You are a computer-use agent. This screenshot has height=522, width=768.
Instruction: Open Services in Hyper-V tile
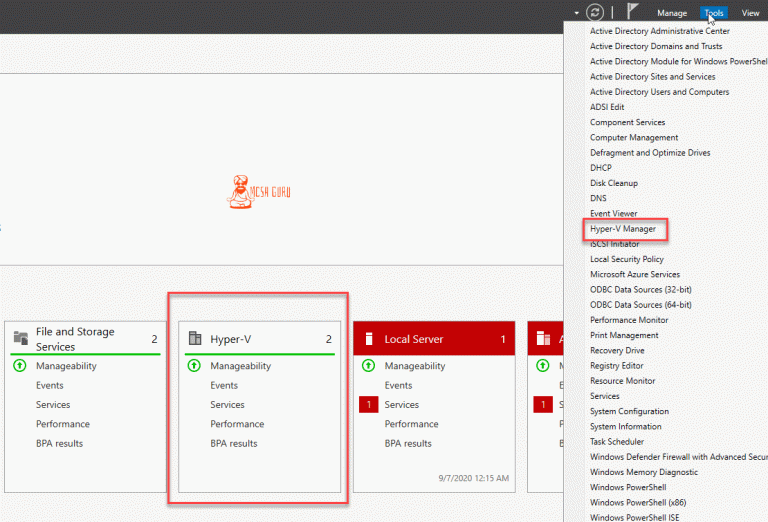[227, 404]
